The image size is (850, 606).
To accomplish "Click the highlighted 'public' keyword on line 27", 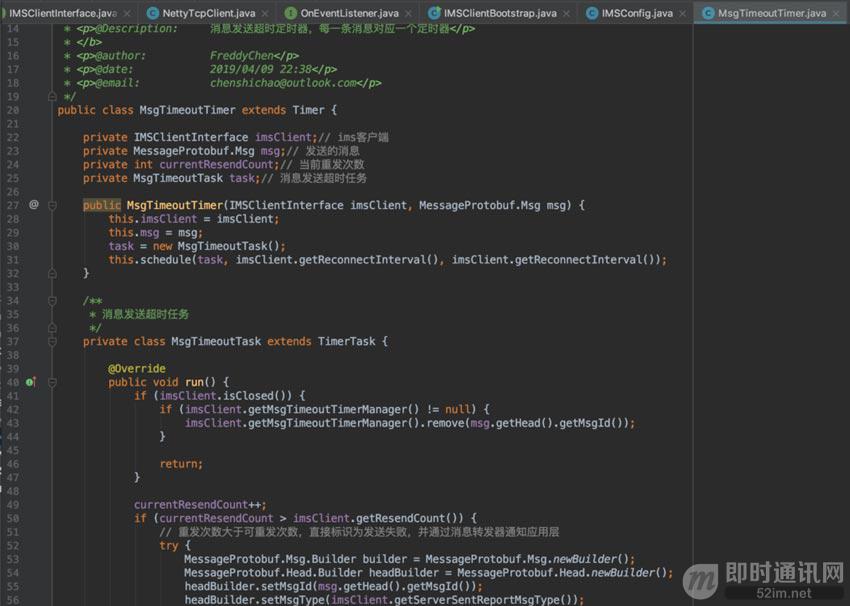I will (x=101, y=205).
